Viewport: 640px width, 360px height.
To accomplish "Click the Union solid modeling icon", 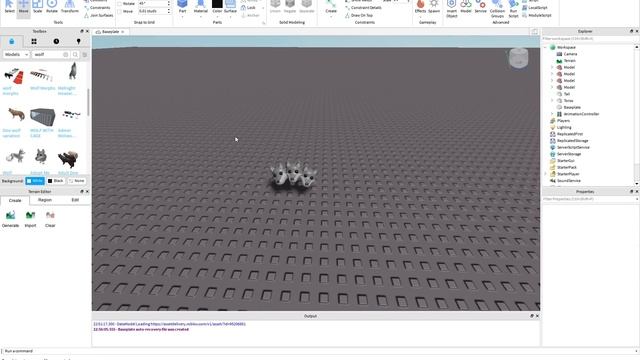I will (x=275, y=7).
